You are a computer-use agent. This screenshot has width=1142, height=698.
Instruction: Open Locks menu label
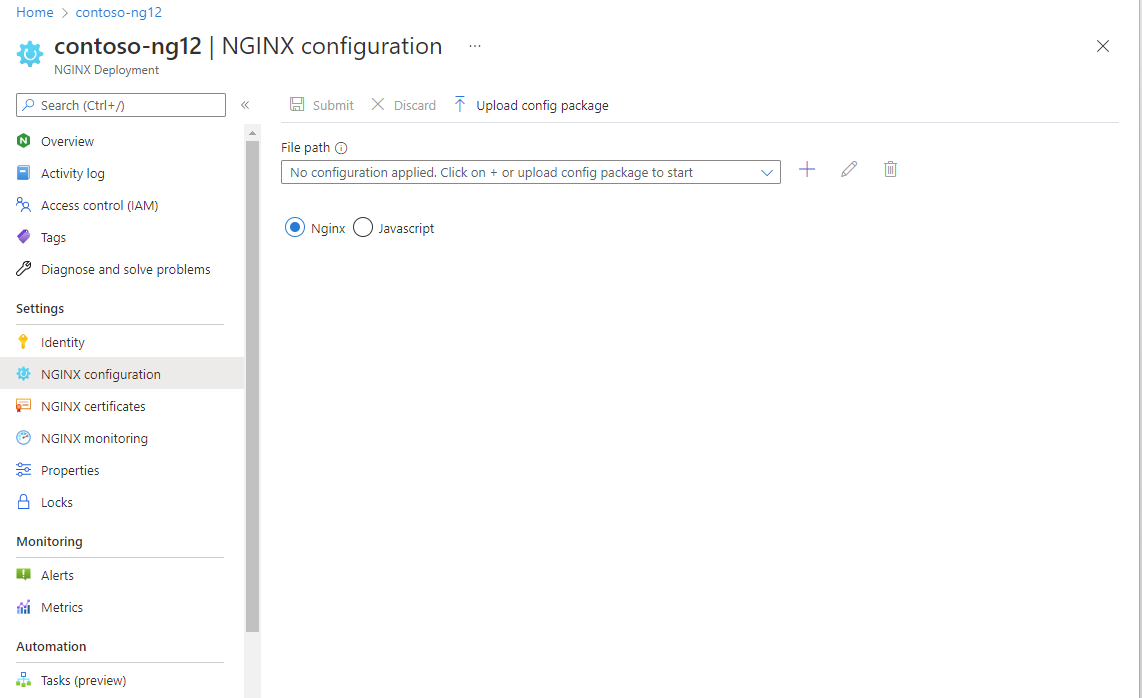(57, 503)
